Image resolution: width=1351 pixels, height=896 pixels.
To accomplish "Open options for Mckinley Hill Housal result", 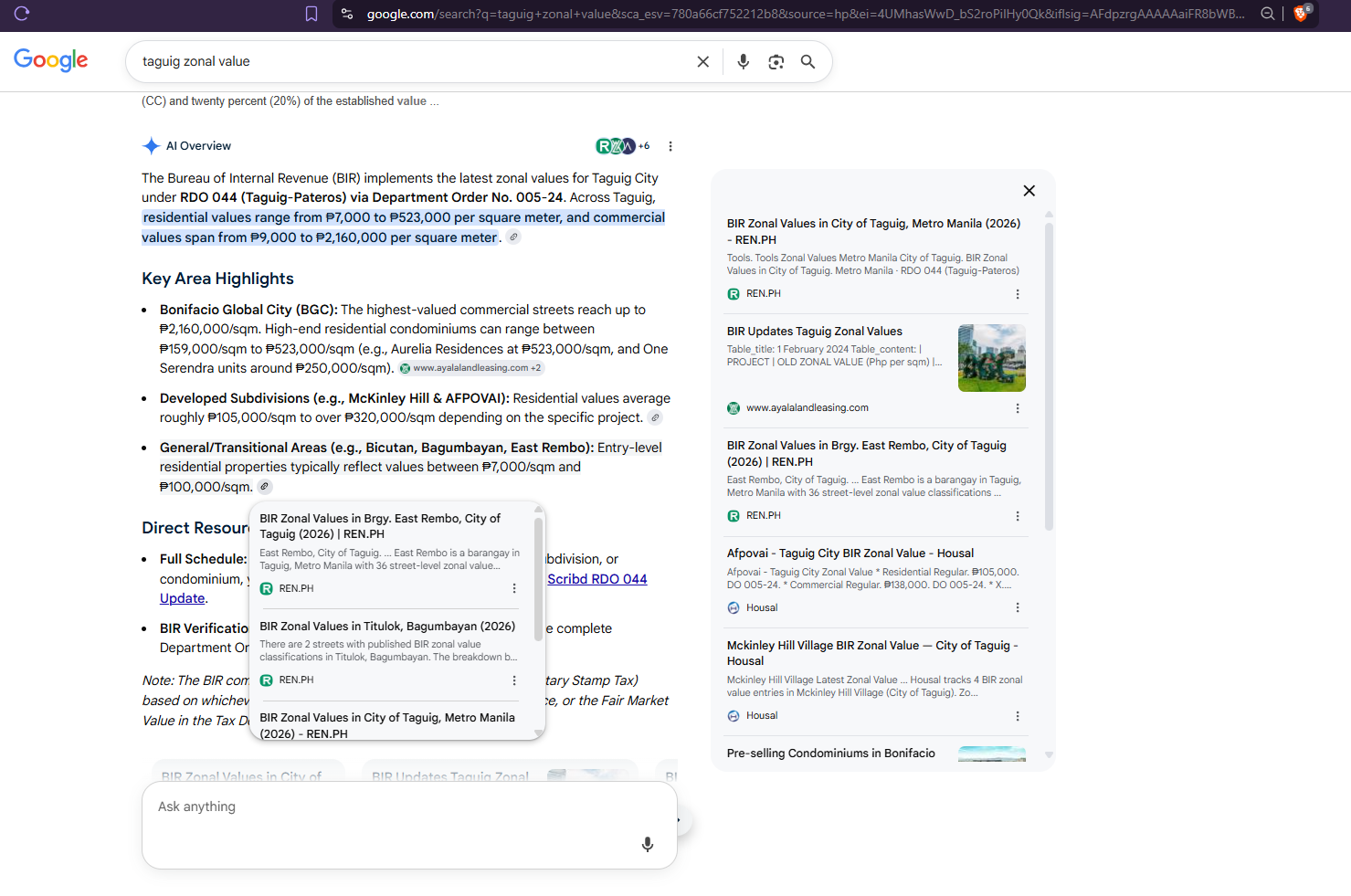I will pyautogui.click(x=1018, y=716).
